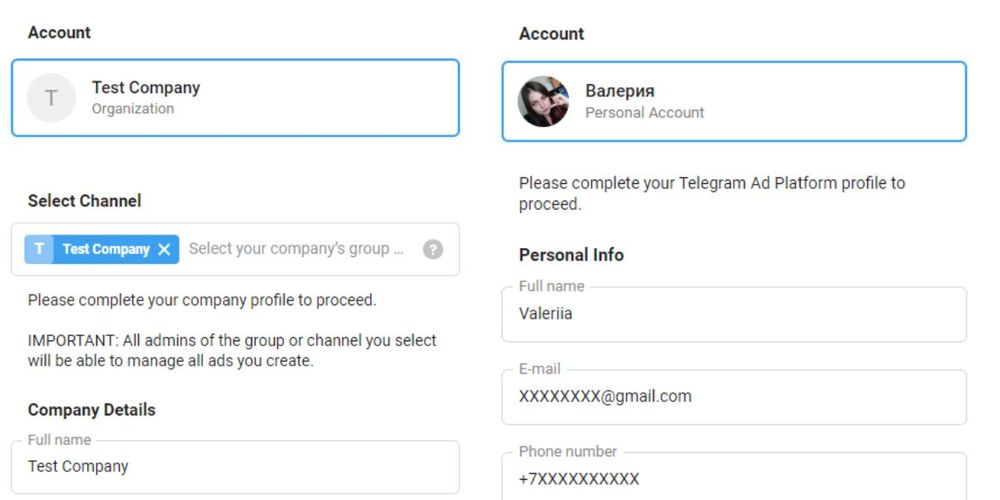Remove the Test Company channel chip
This screenshot has height=500, width=1000.
tap(164, 249)
